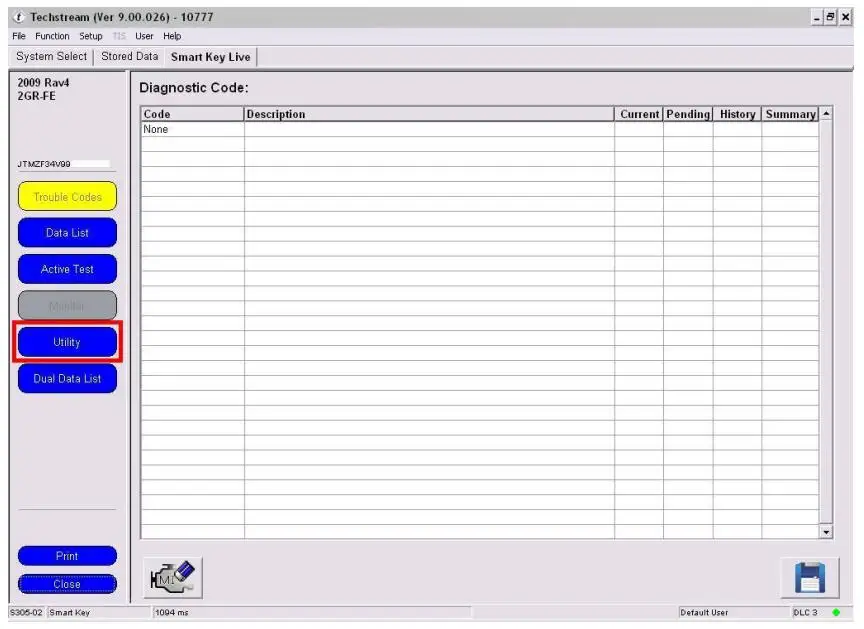The height and width of the screenshot is (629, 864).
Task: Click the yellow Trouble Codes button
Action: tap(67, 197)
